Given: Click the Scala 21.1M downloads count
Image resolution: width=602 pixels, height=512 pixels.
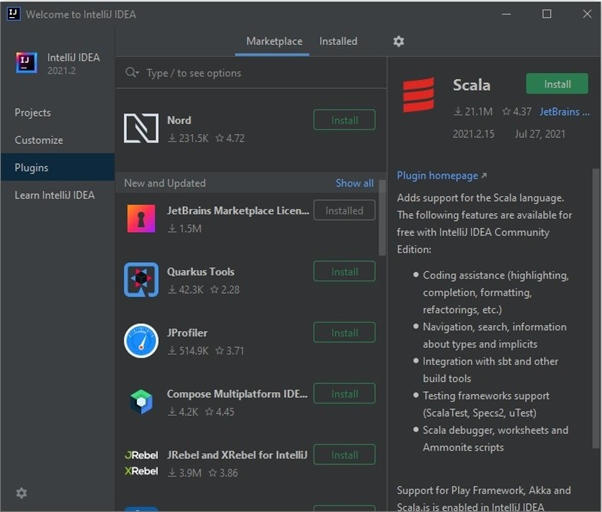Looking at the screenshot, I should point(473,112).
